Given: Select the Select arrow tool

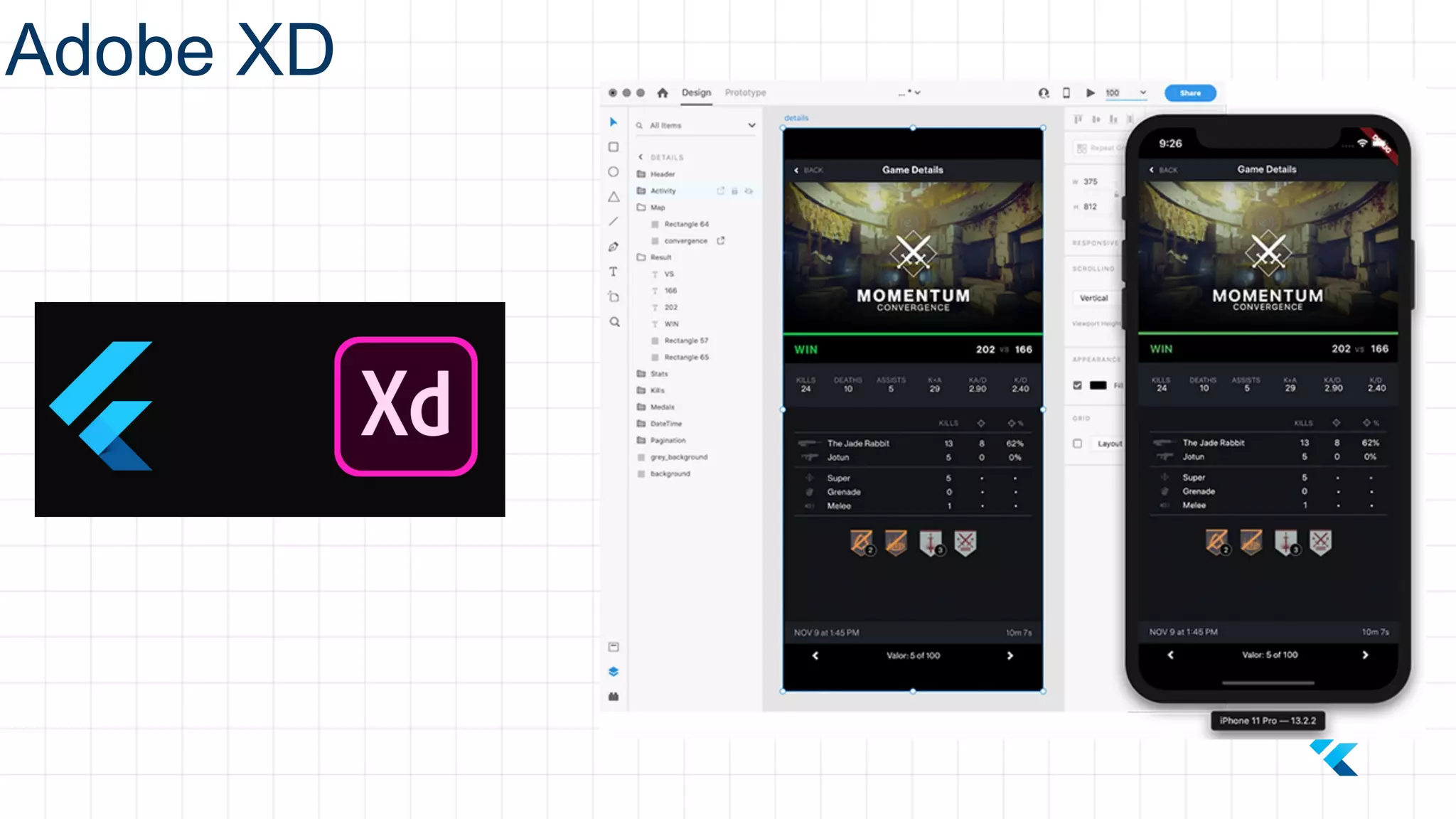Looking at the screenshot, I should coord(614,122).
